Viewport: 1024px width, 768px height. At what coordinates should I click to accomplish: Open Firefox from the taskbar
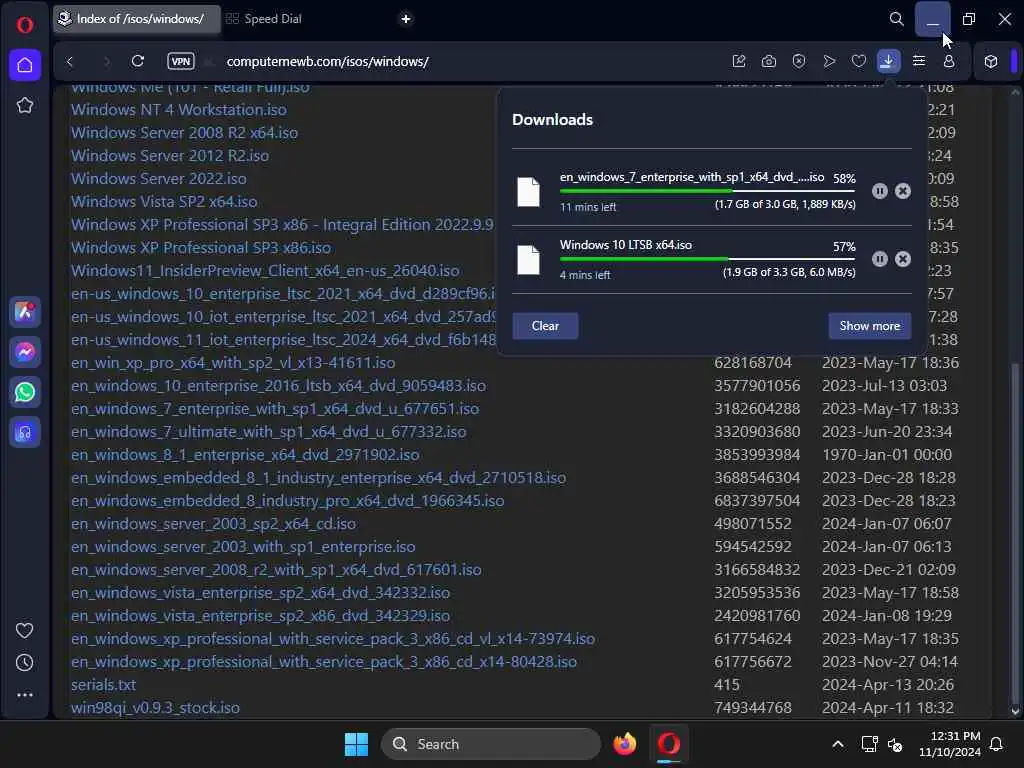point(625,744)
